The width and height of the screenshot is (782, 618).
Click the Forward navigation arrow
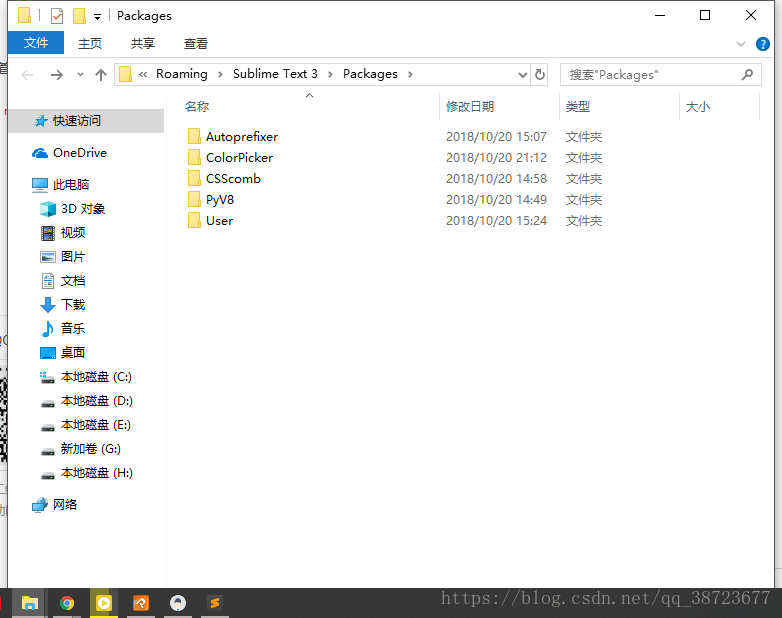[57, 75]
